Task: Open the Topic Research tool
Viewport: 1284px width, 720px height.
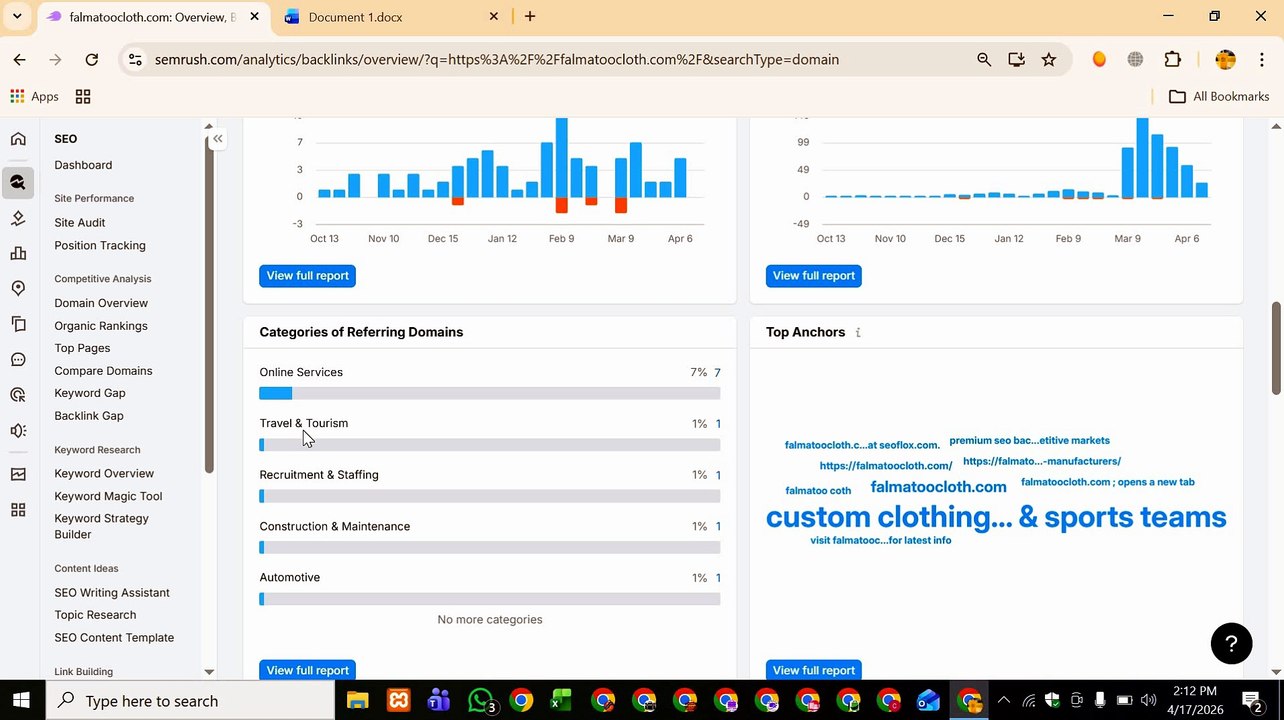Action: [x=95, y=615]
